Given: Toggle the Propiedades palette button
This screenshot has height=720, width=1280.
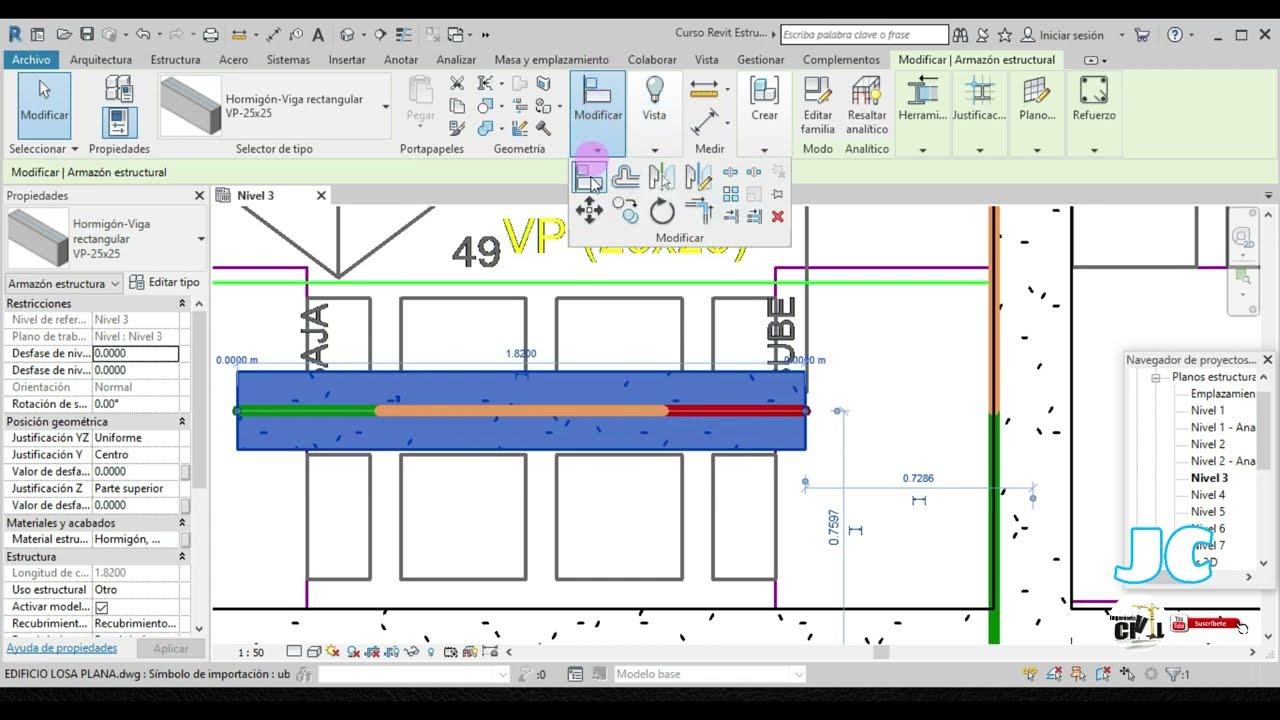Looking at the screenshot, I should click(119, 122).
